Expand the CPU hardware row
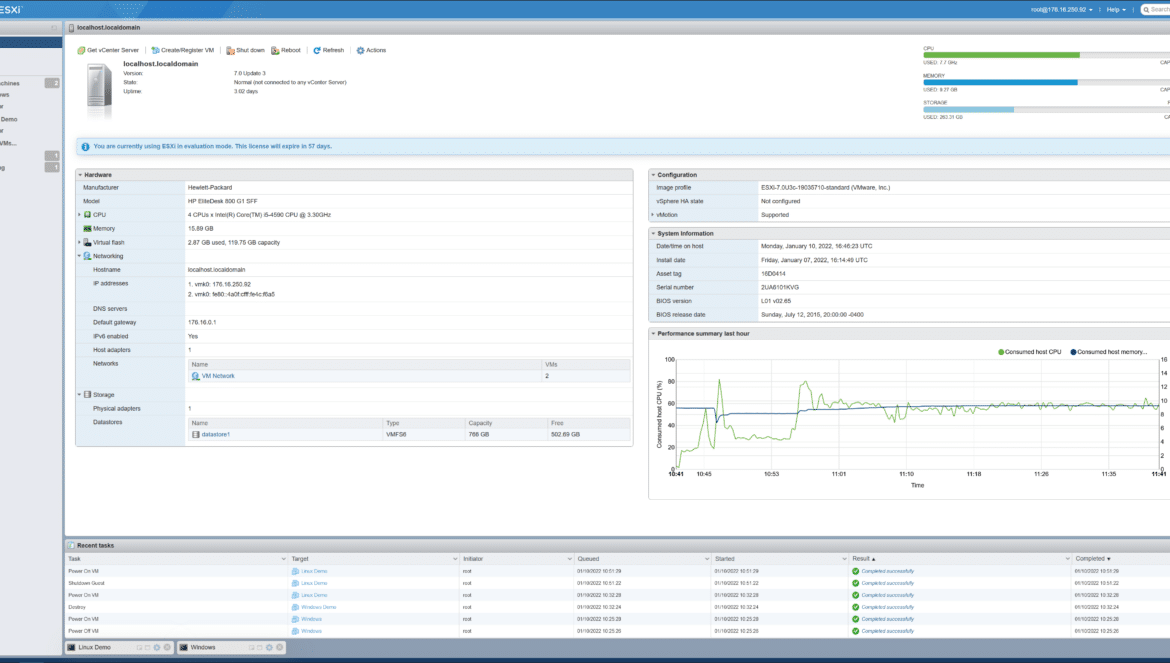 tap(80, 215)
